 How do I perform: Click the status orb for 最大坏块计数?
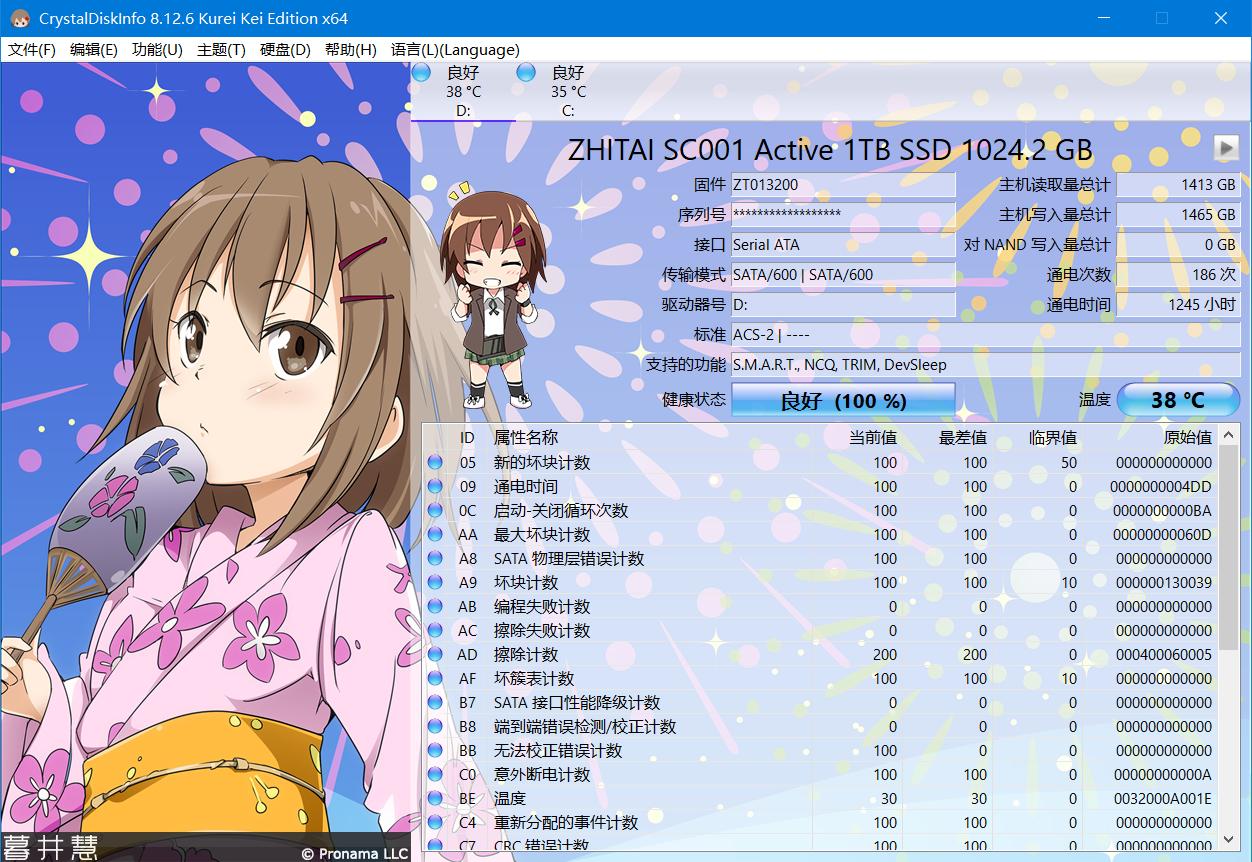[x=435, y=534]
